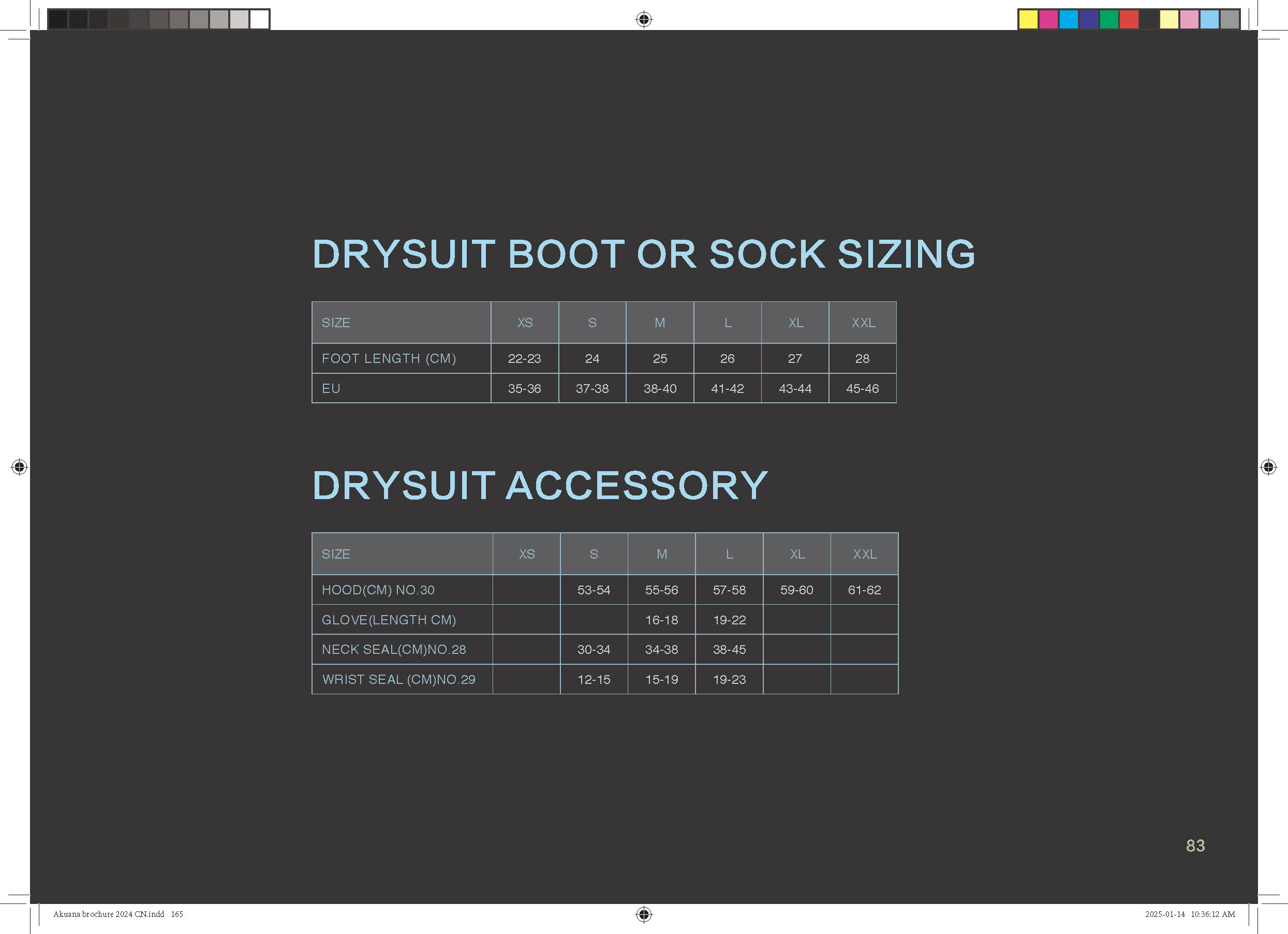
Task: Select the cyan color bar swatch
Action: point(1068,19)
